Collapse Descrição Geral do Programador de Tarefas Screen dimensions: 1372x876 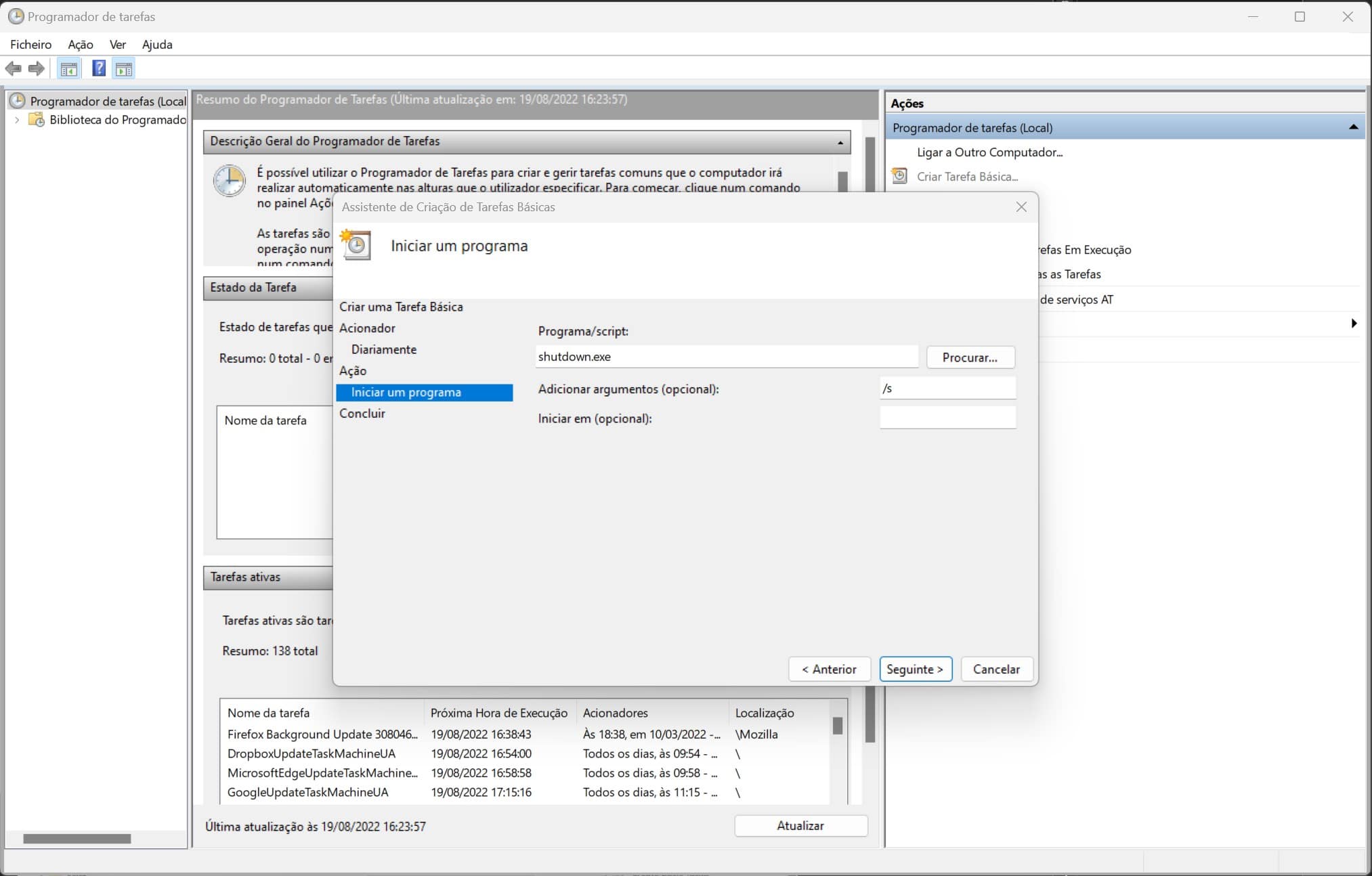[840, 142]
